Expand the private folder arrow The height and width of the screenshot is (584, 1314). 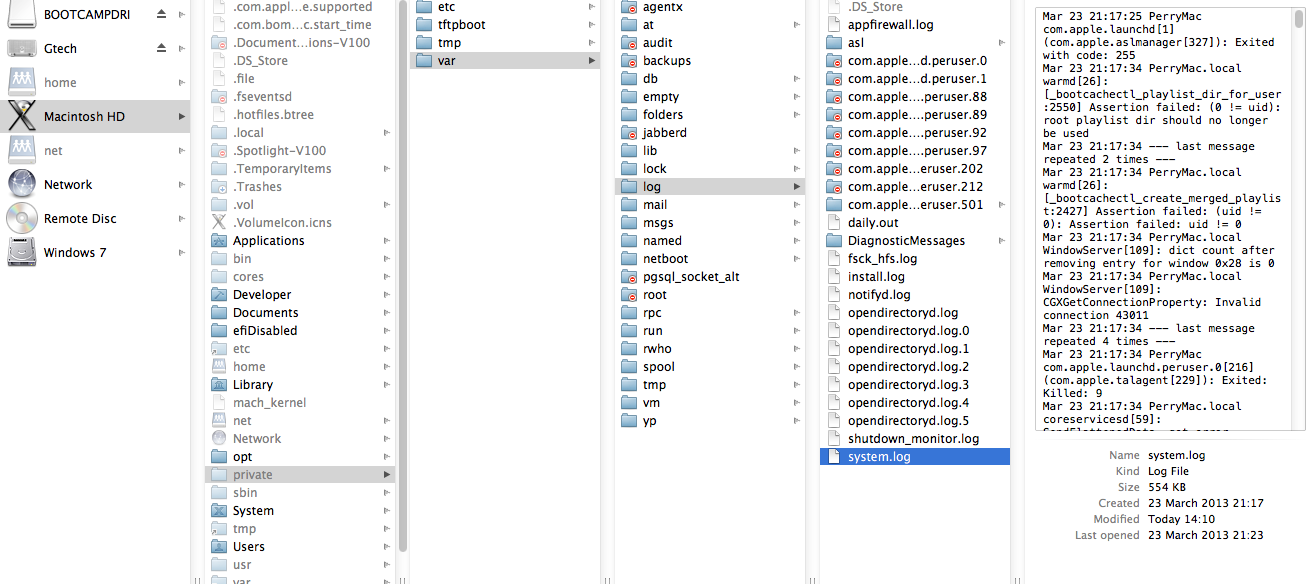pyautogui.click(x=387, y=474)
